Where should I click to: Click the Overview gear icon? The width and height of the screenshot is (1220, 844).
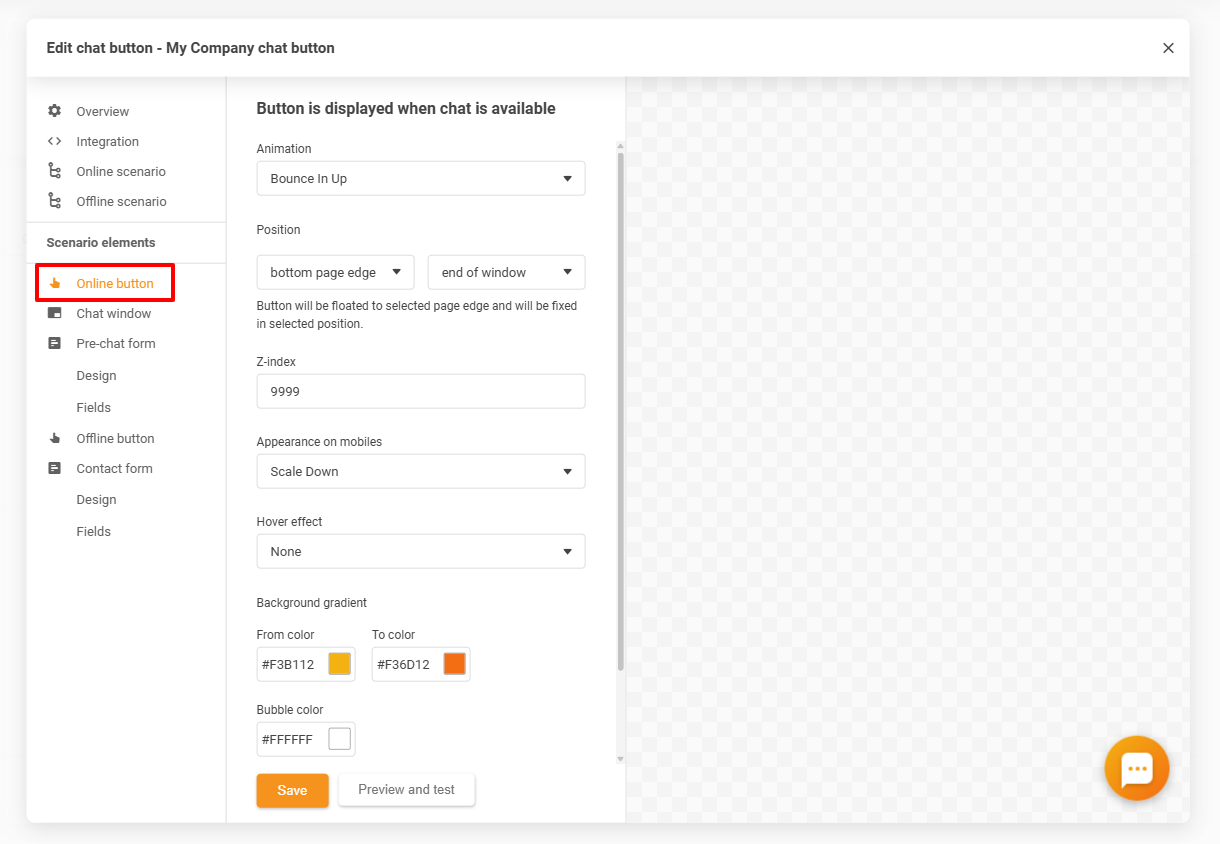pyautogui.click(x=55, y=111)
